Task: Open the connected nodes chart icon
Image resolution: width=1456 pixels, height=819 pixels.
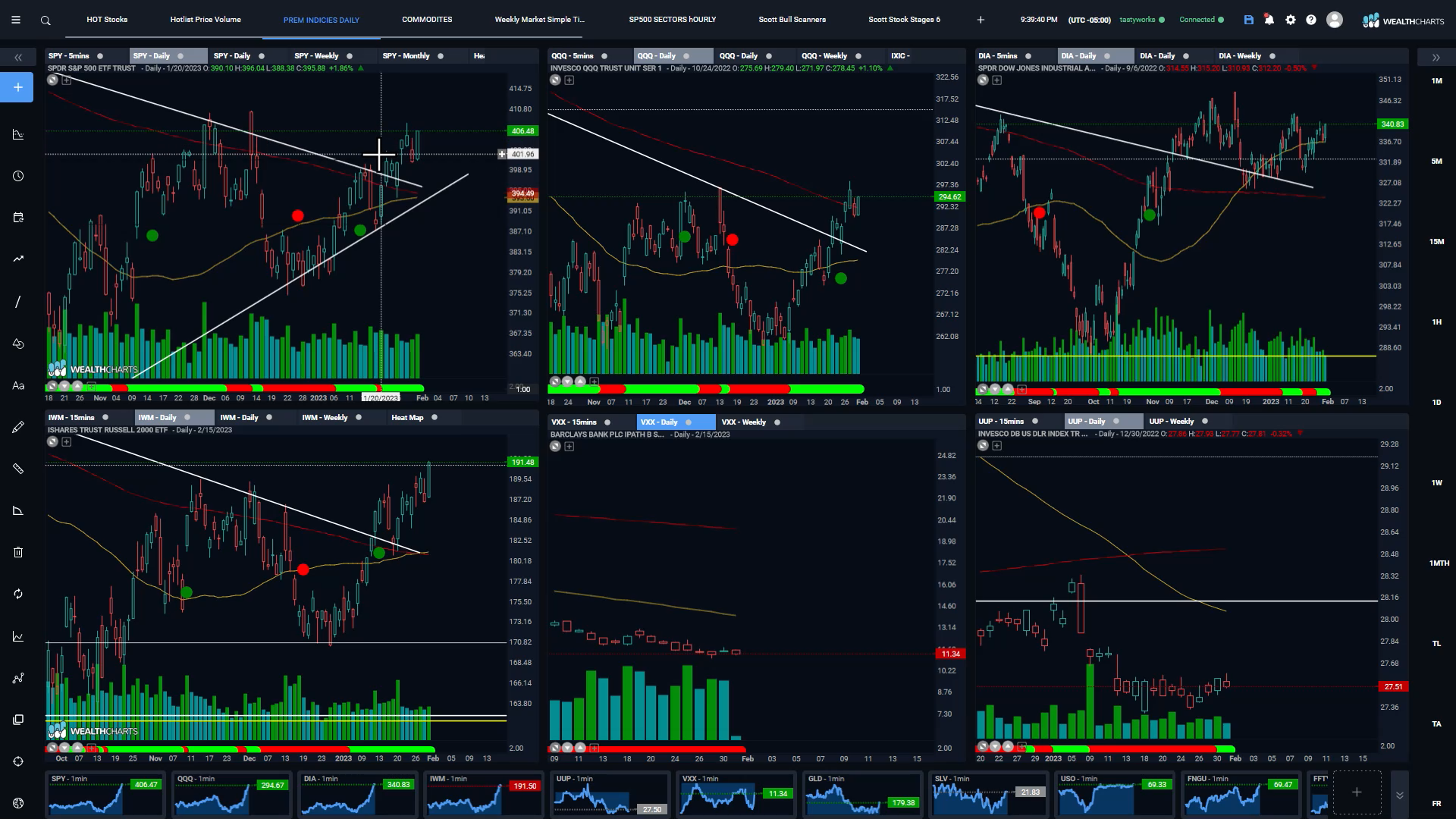Action: coord(18,678)
